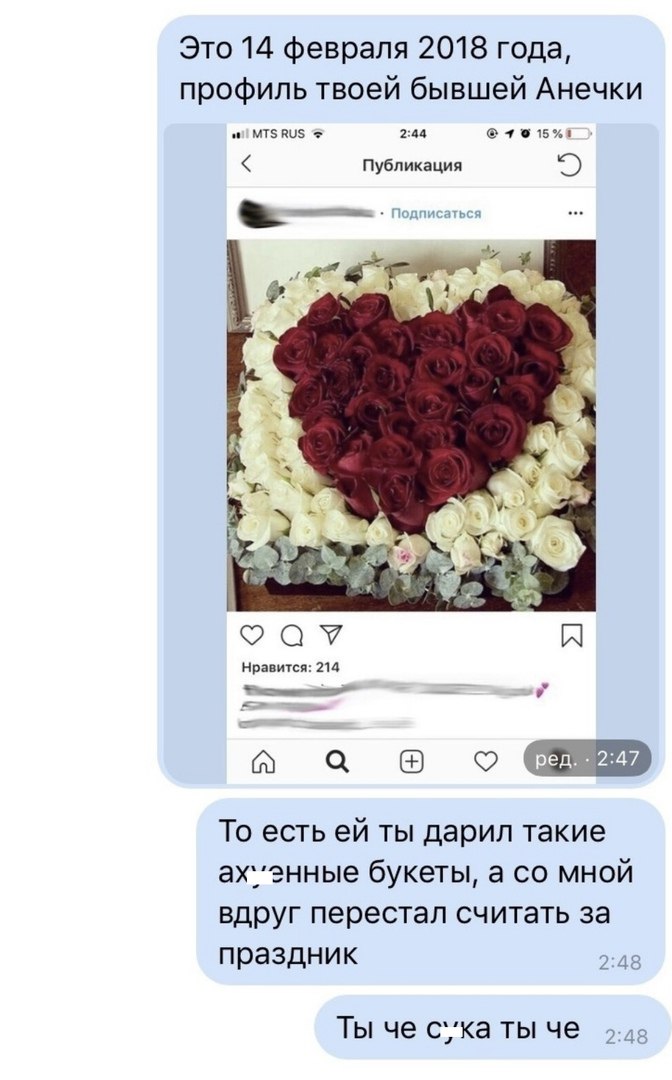Open the blurred profile username
Screen dimensions: 672x1080
click(306, 213)
